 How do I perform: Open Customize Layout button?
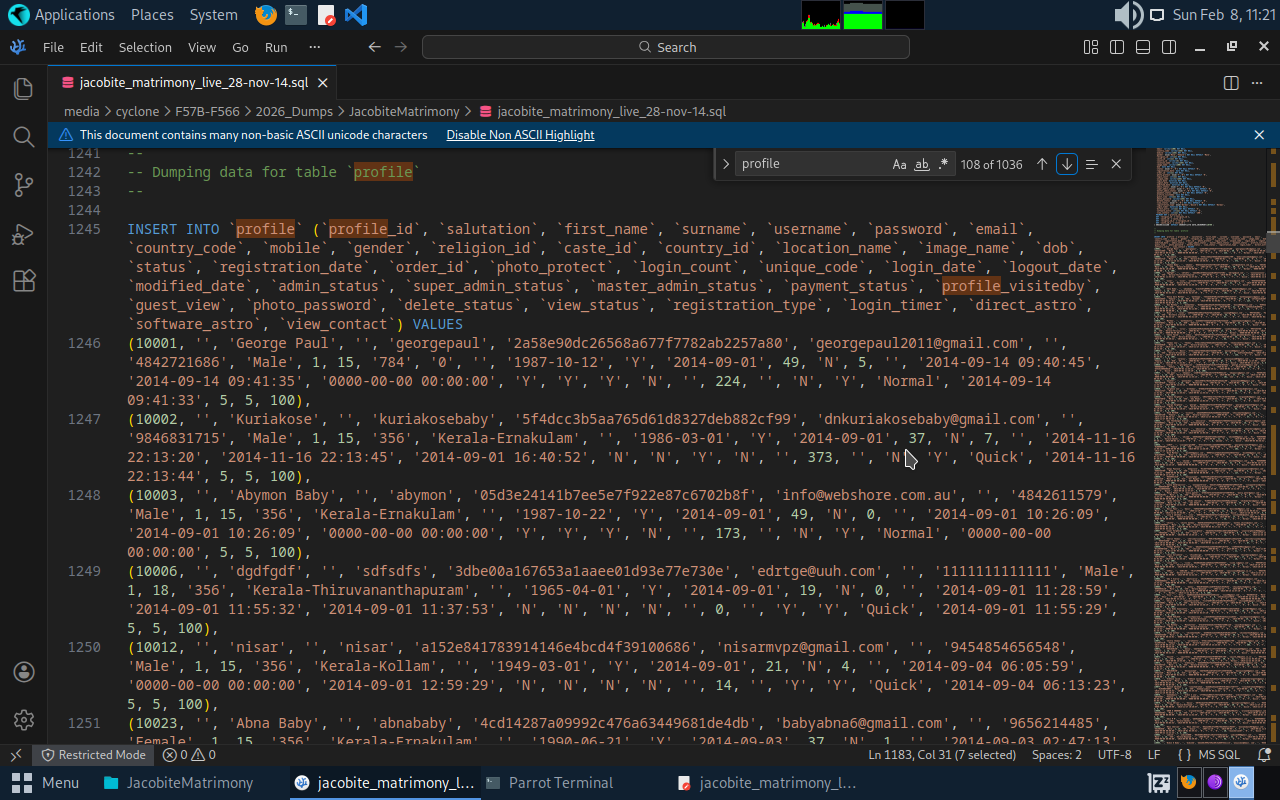tap(1091, 47)
